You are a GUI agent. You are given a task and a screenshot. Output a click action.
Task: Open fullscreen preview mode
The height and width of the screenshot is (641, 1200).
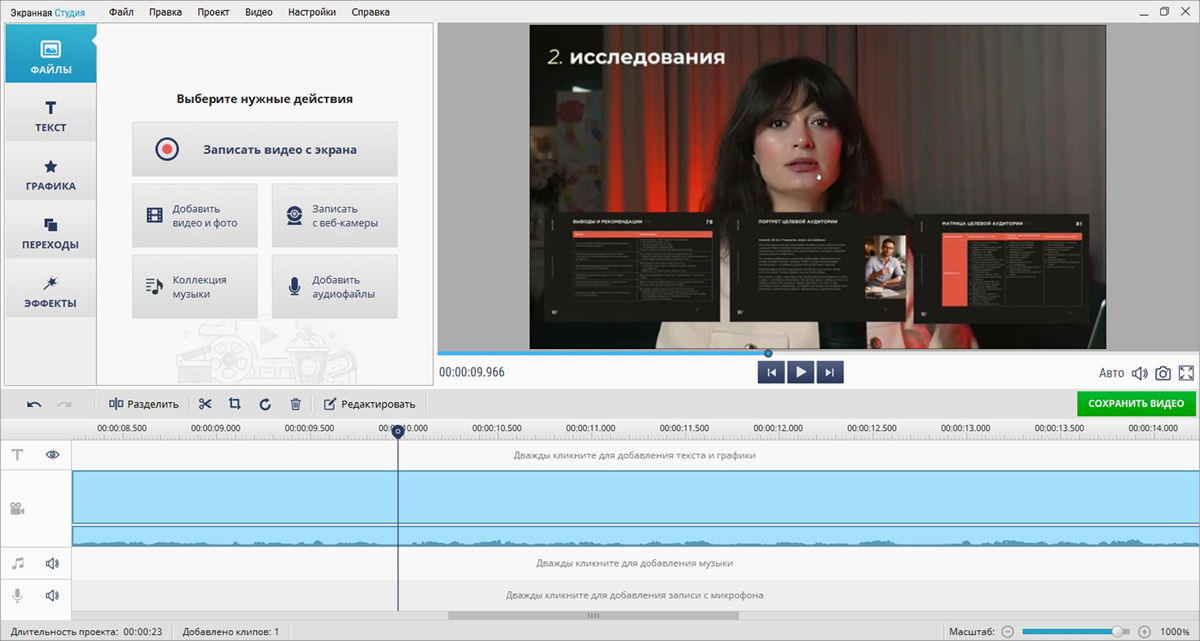(1186, 373)
